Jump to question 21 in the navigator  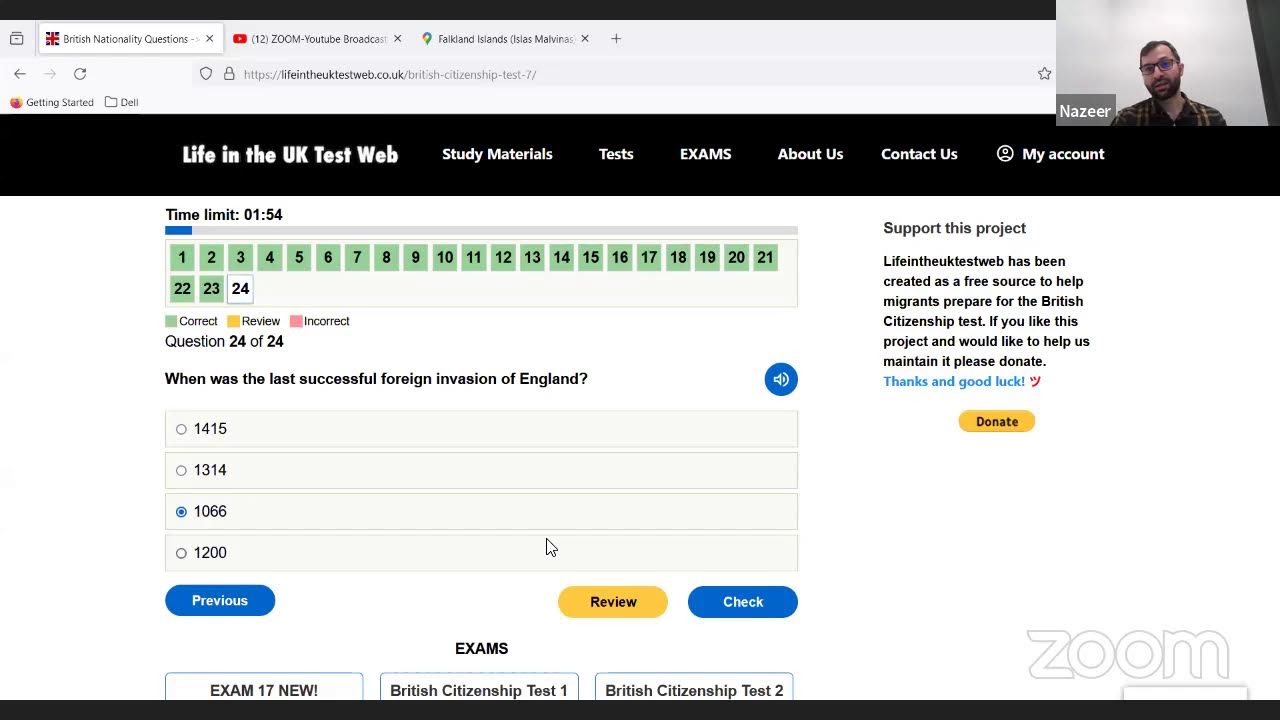click(765, 258)
